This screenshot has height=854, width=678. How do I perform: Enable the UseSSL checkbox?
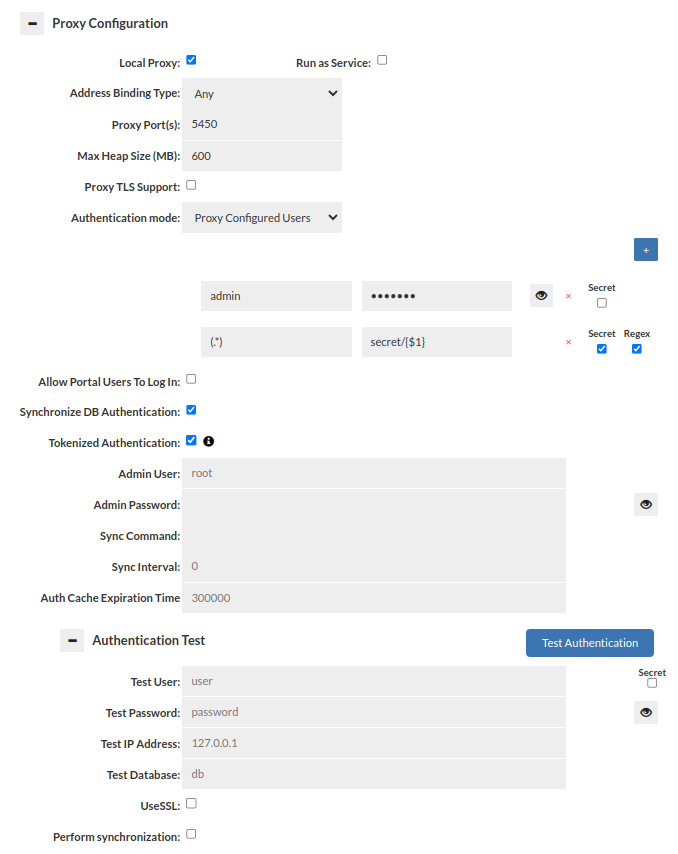coord(191,803)
